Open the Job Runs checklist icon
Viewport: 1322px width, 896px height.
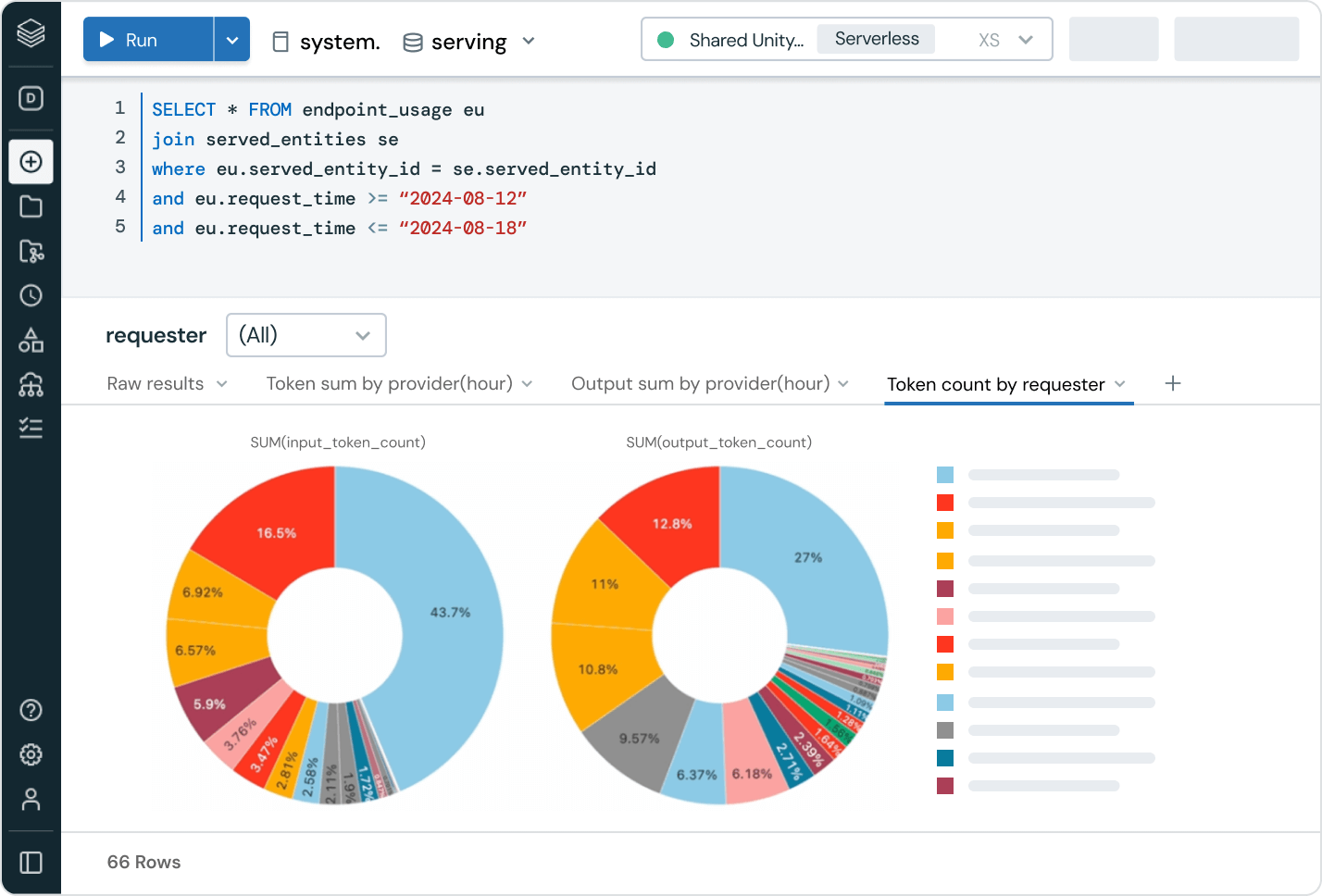31,428
